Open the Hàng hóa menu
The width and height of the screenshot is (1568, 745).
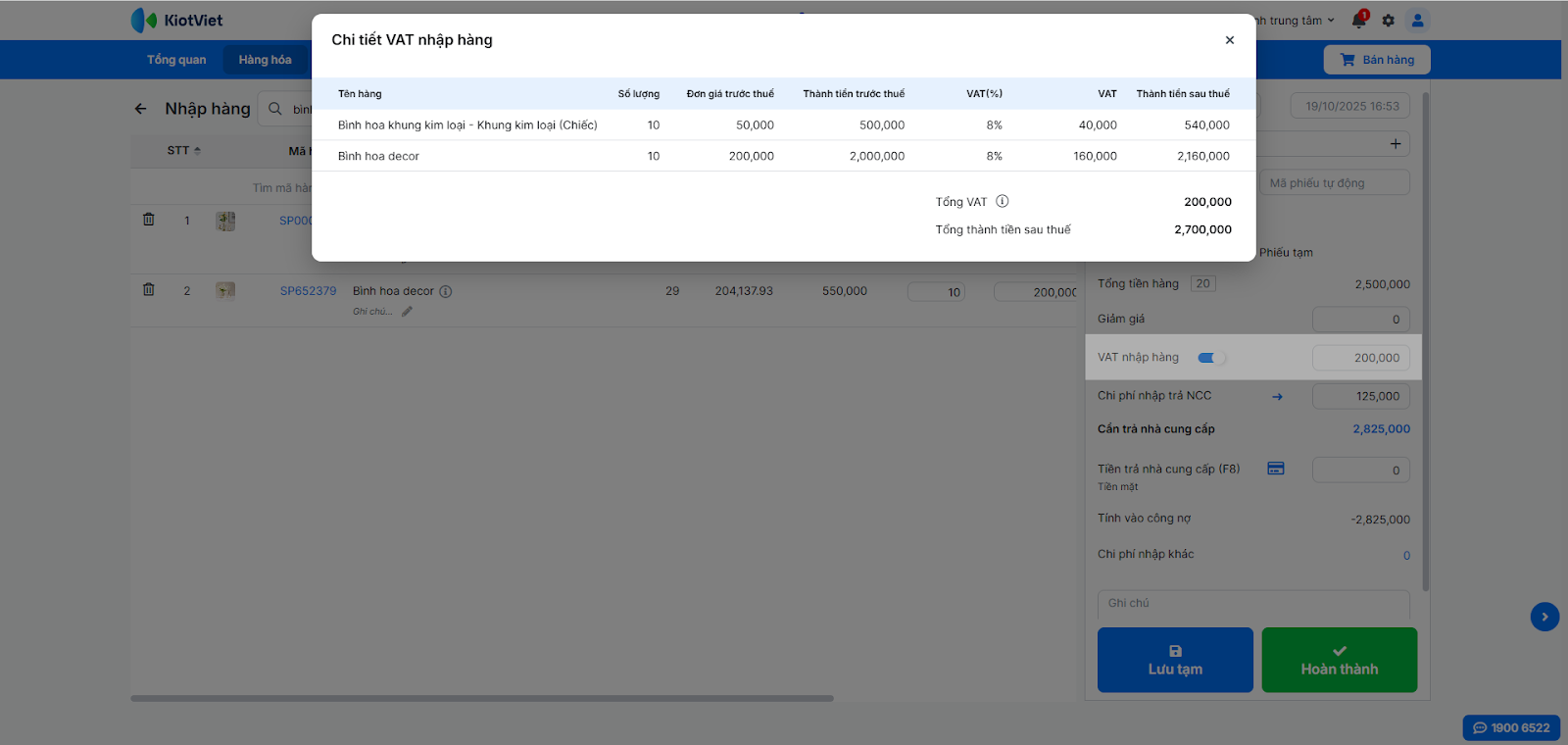tap(265, 60)
